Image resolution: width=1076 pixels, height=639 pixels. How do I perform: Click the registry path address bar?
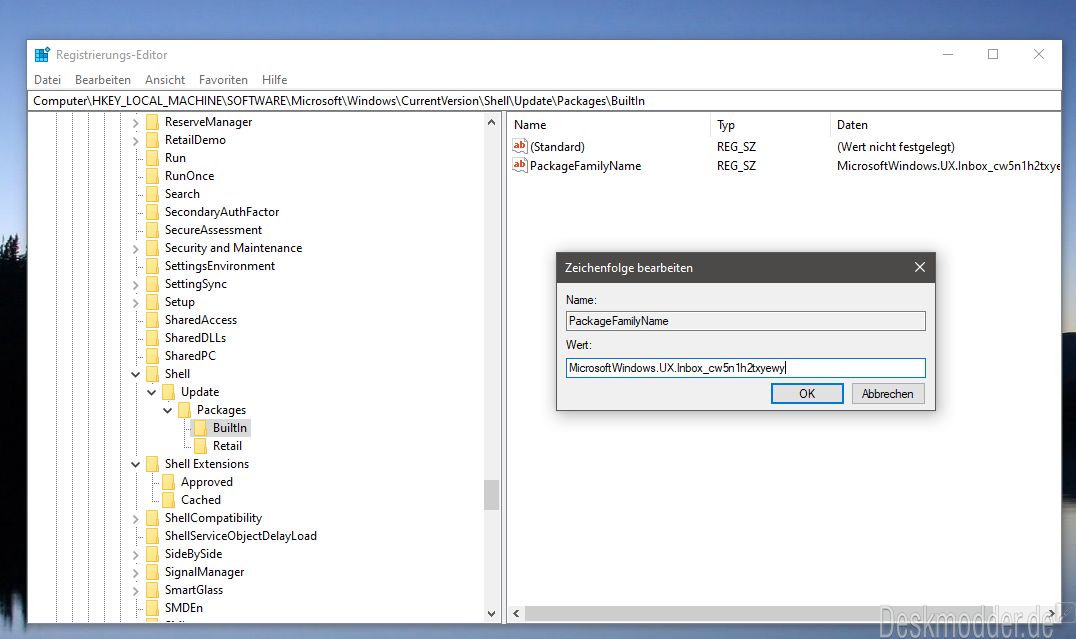pyautogui.click(x=546, y=101)
